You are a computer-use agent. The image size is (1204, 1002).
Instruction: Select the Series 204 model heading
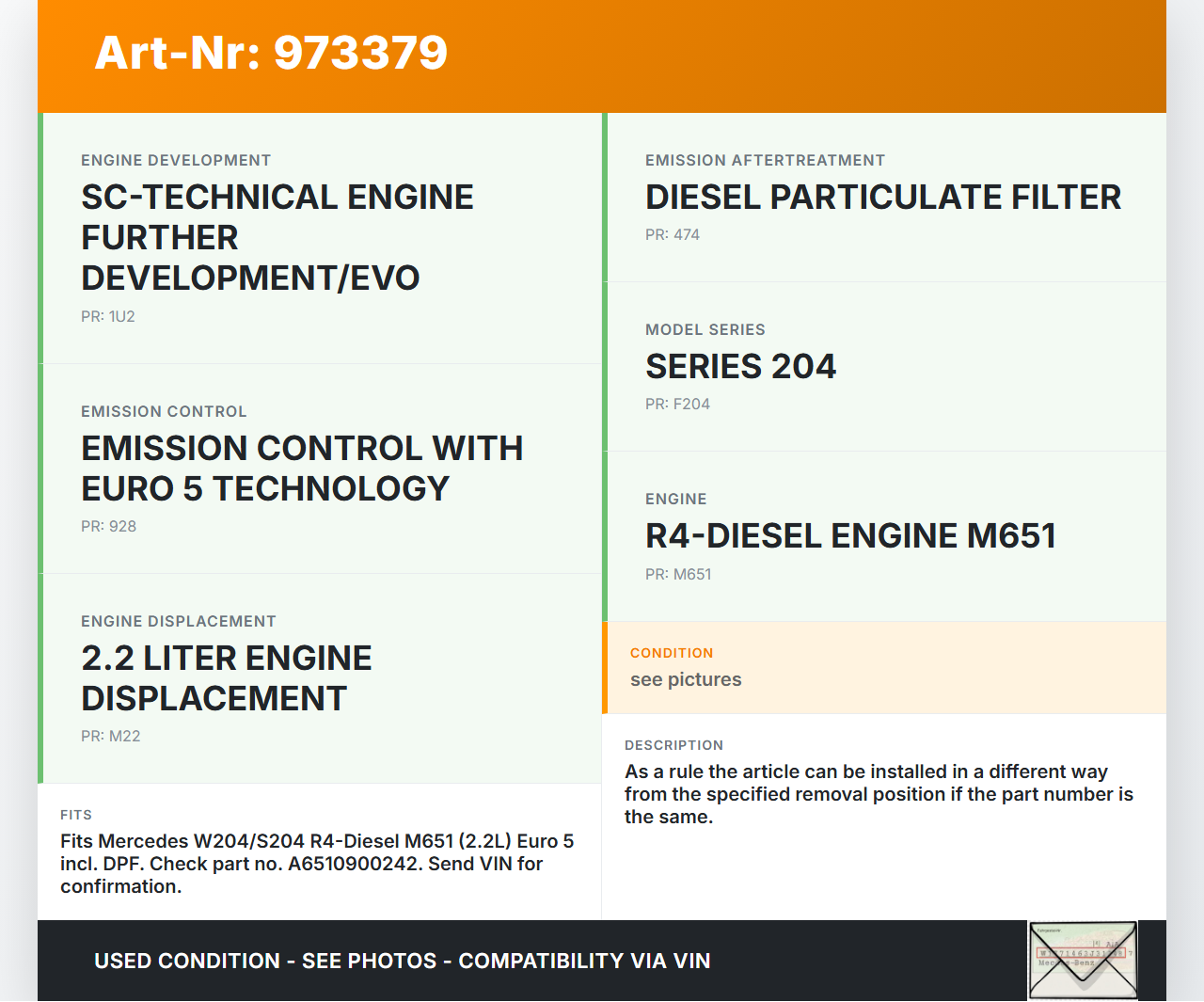tap(740, 367)
